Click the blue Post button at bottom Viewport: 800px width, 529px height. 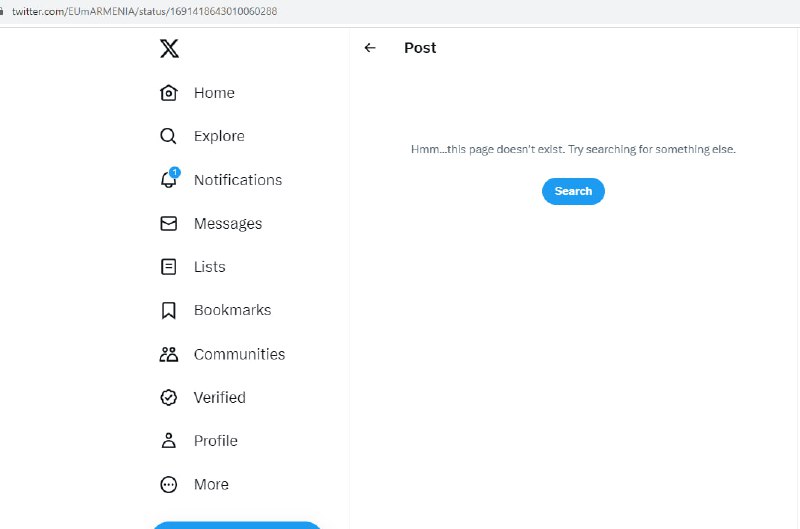click(x=237, y=525)
